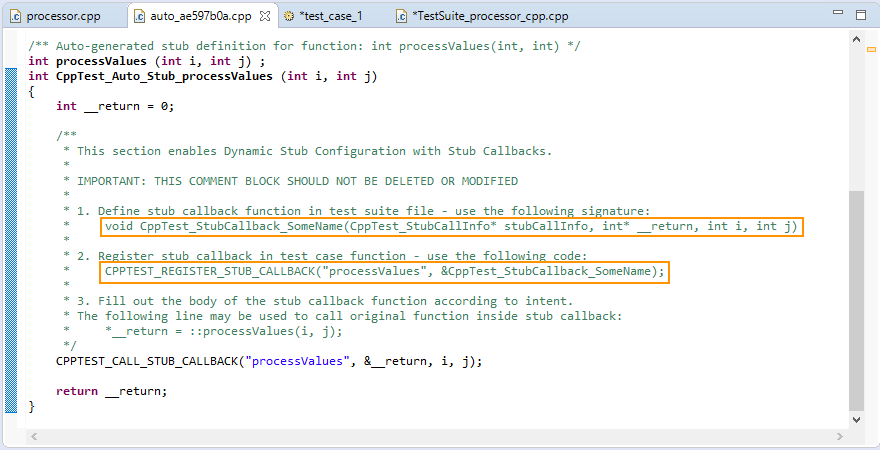
Task: Click the '3. Fill out the body' comment line
Action: [325, 301]
